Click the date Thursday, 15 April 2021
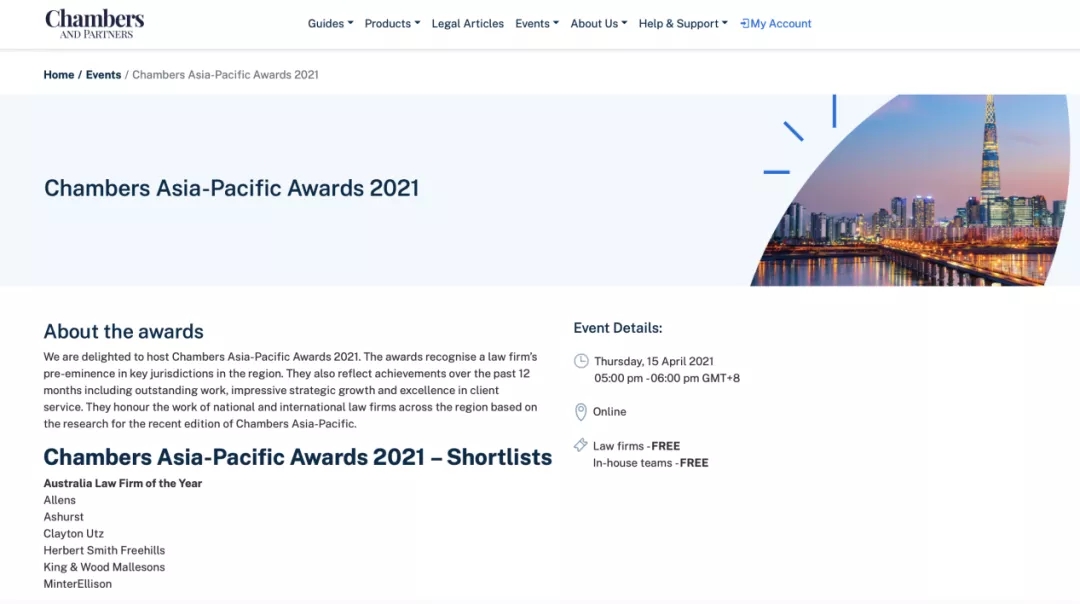1080x604 pixels. tap(654, 361)
